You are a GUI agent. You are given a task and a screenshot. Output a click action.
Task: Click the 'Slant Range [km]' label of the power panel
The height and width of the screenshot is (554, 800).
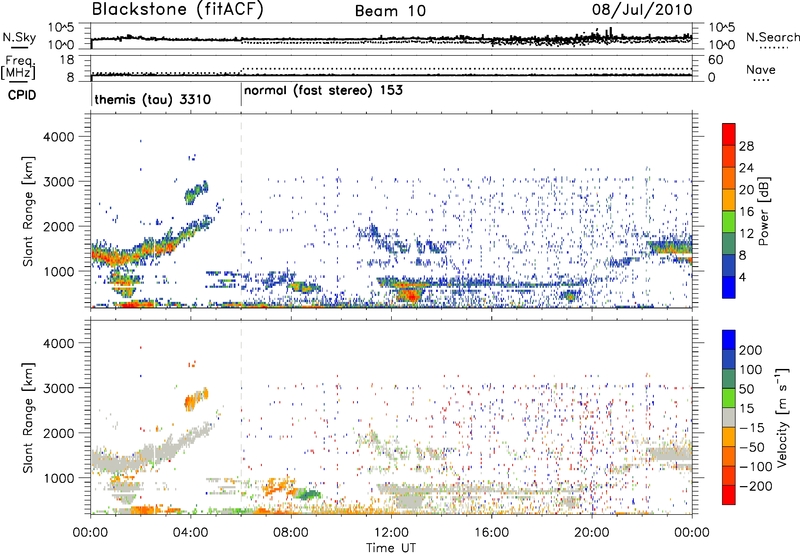[x=29, y=211]
